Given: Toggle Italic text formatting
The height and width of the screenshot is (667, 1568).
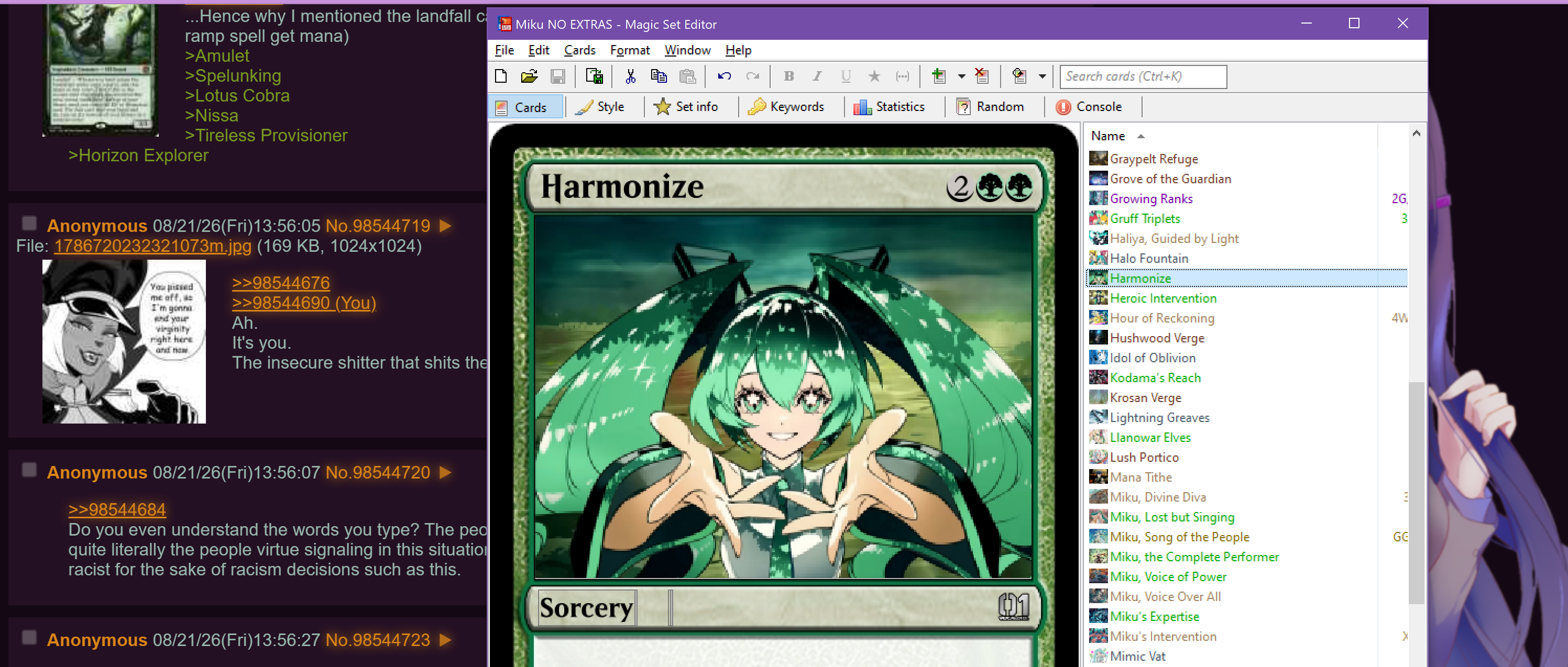Looking at the screenshot, I should click(817, 76).
